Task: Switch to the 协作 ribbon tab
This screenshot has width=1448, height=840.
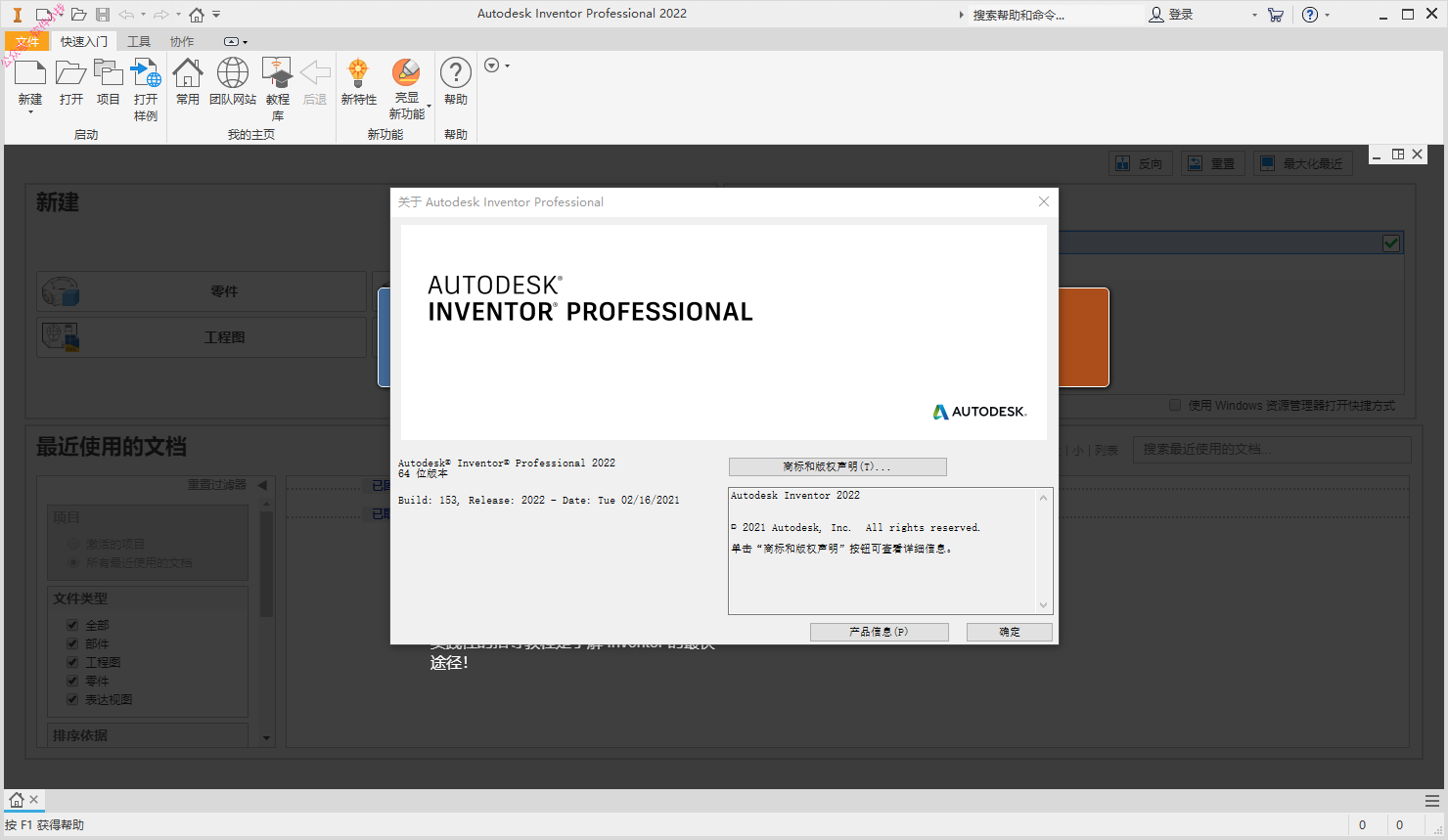Action: tap(182, 41)
